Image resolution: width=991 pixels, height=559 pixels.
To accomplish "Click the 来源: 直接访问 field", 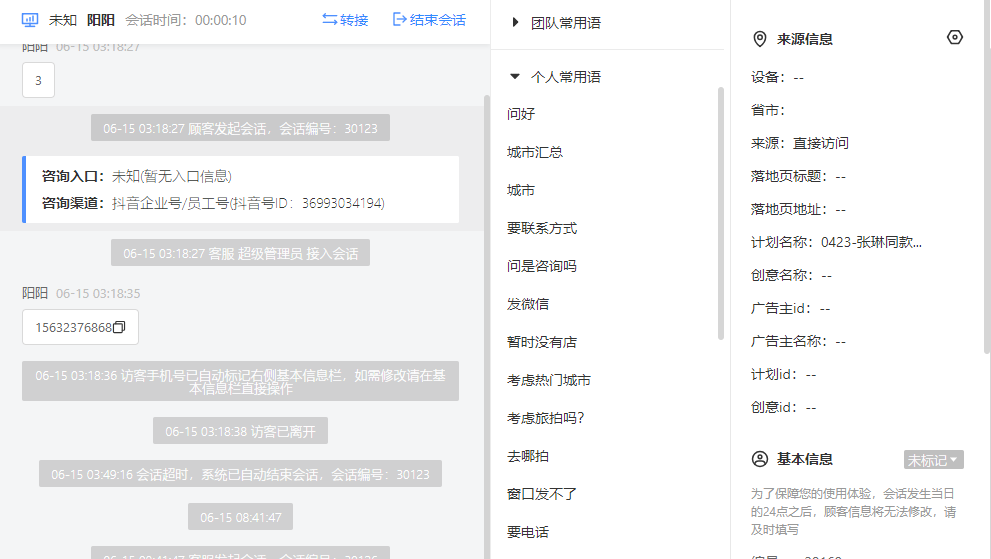I will [x=799, y=143].
